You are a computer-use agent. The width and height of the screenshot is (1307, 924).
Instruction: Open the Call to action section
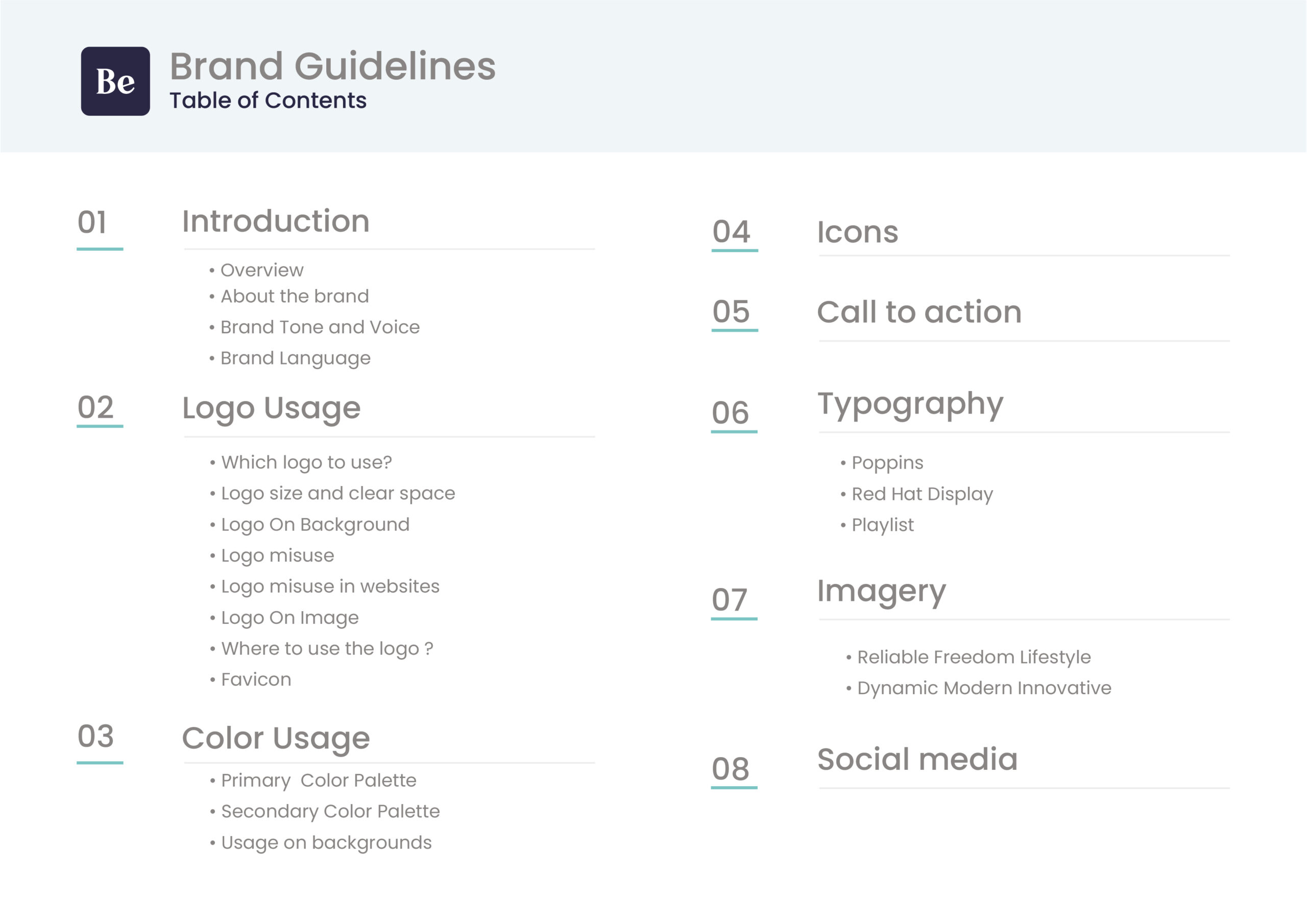[919, 312]
